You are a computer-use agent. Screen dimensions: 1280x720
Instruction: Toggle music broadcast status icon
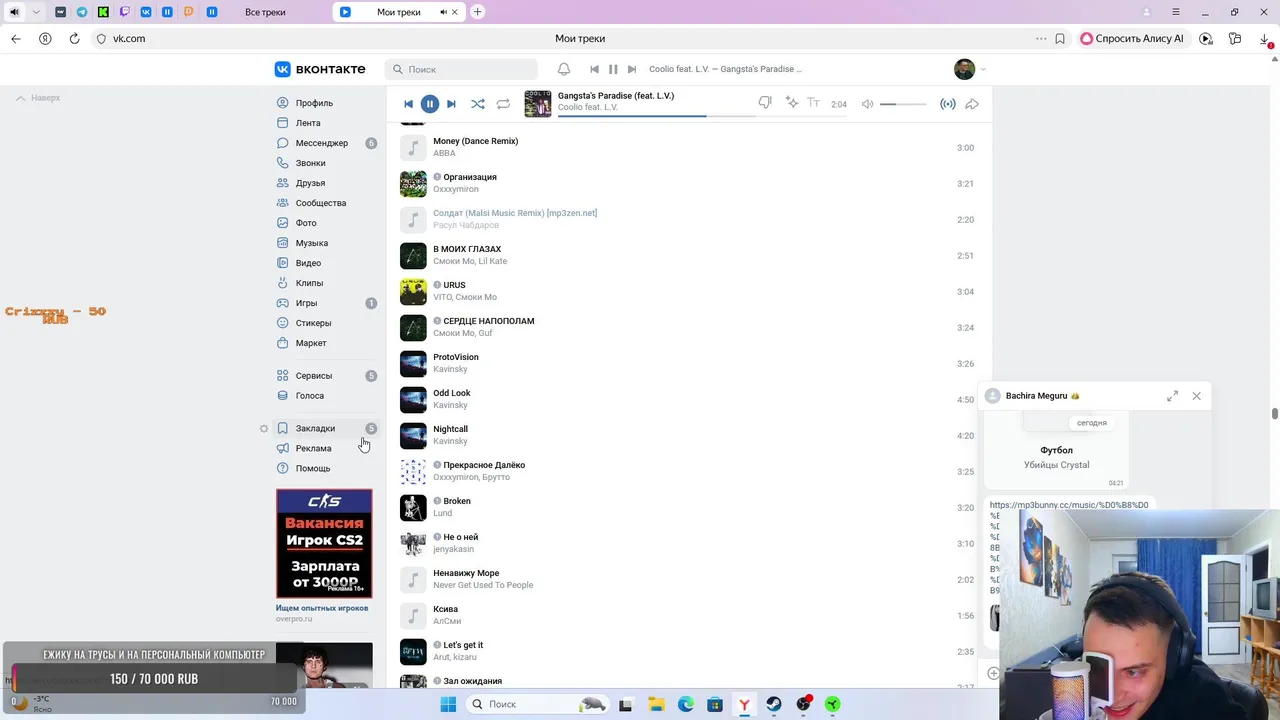pyautogui.click(x=948, y=104)
